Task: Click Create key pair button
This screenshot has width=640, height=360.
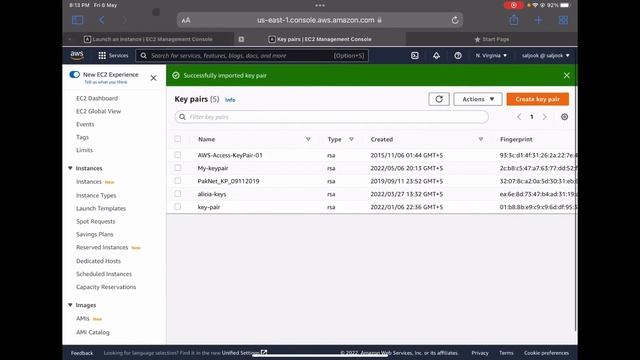Action: [538, 99]
